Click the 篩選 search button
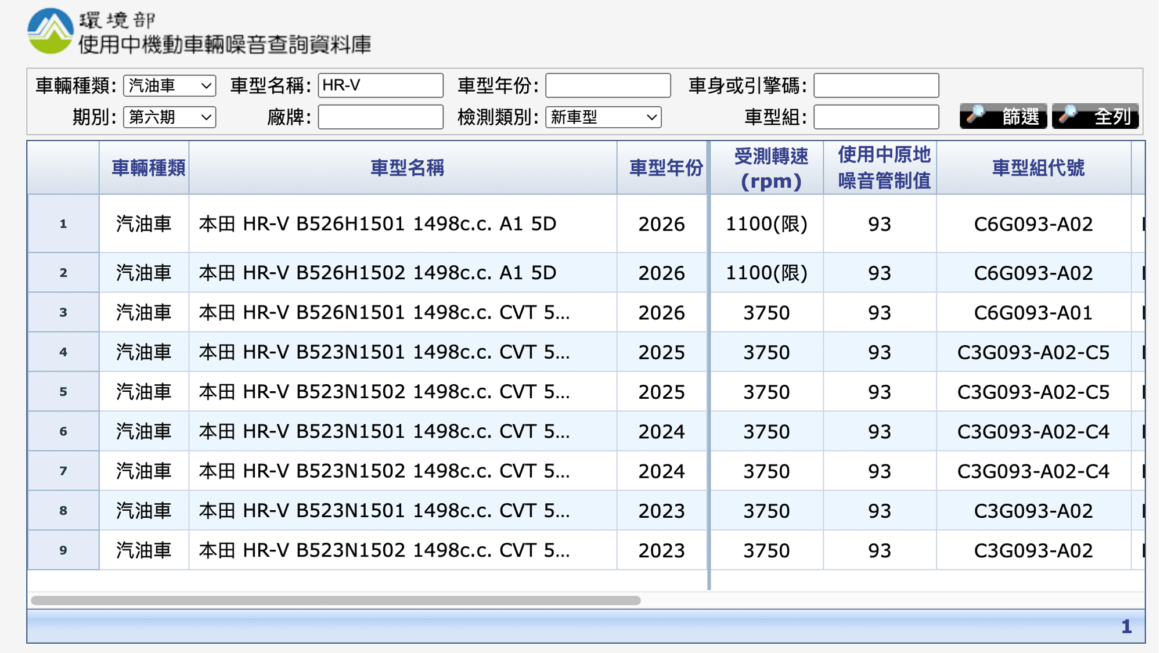 point(1008,116)
